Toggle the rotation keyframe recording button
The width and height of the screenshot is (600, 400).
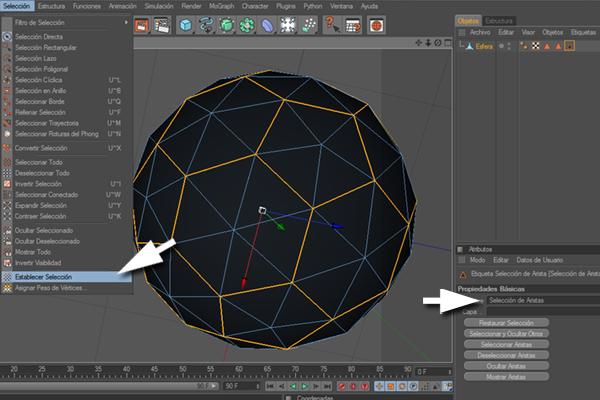pyautogui.click(x=402, y=386)
